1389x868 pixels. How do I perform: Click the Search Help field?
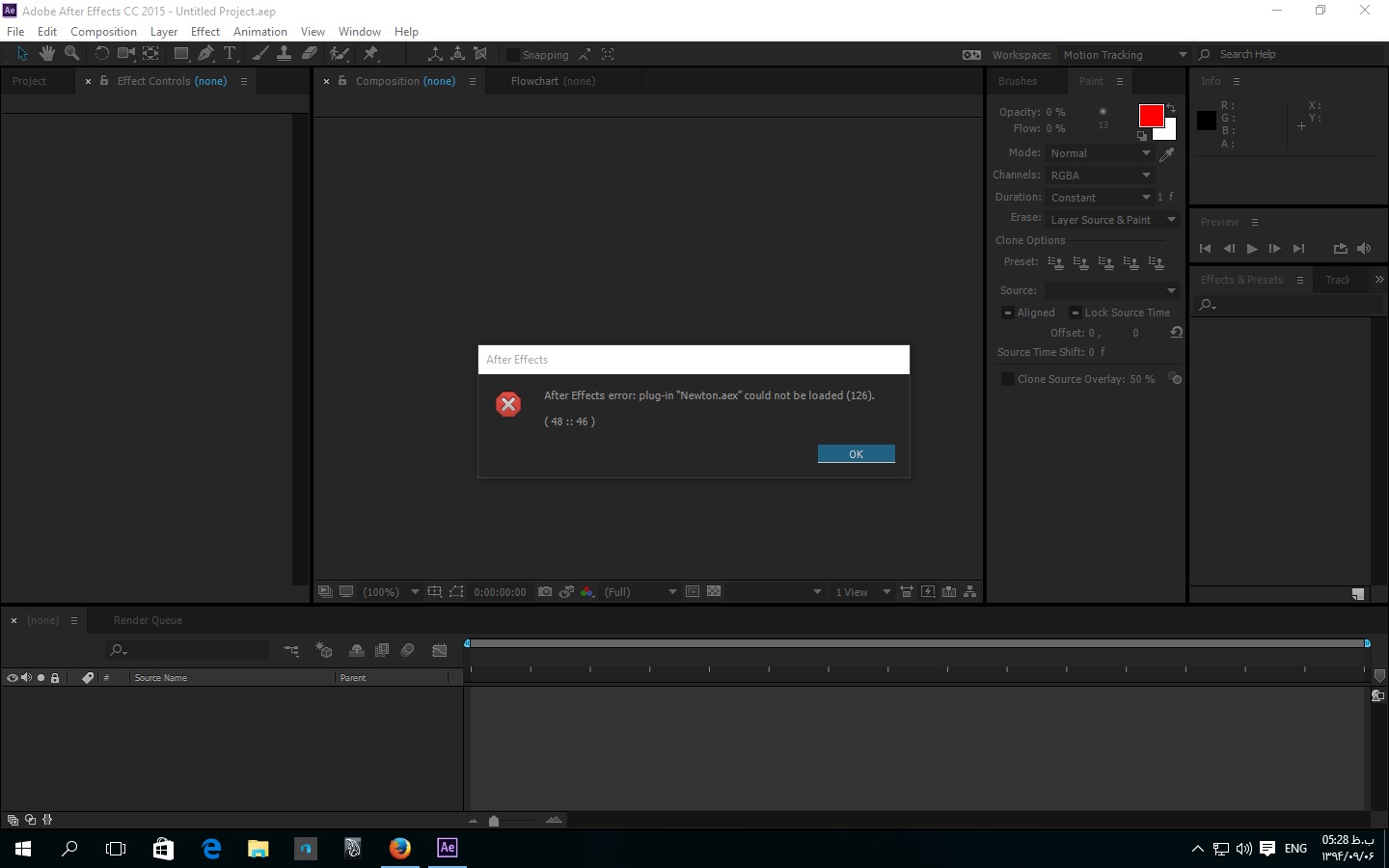click(x=1292, y=55)
